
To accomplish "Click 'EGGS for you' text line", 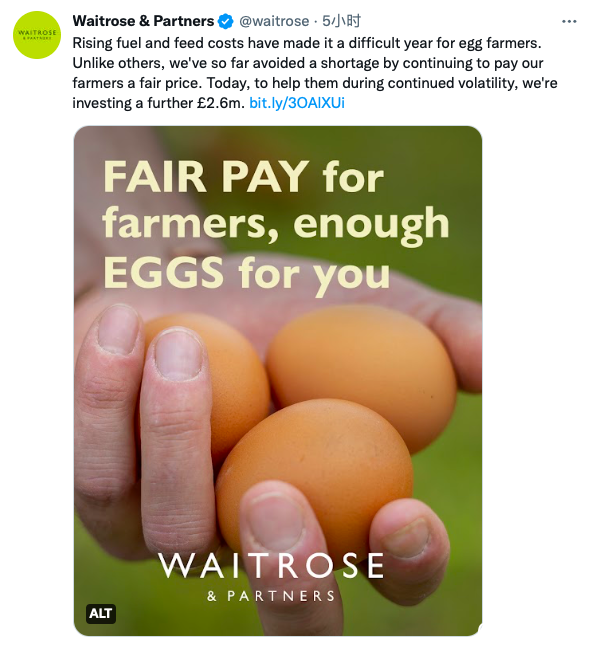I will [246, 273].
